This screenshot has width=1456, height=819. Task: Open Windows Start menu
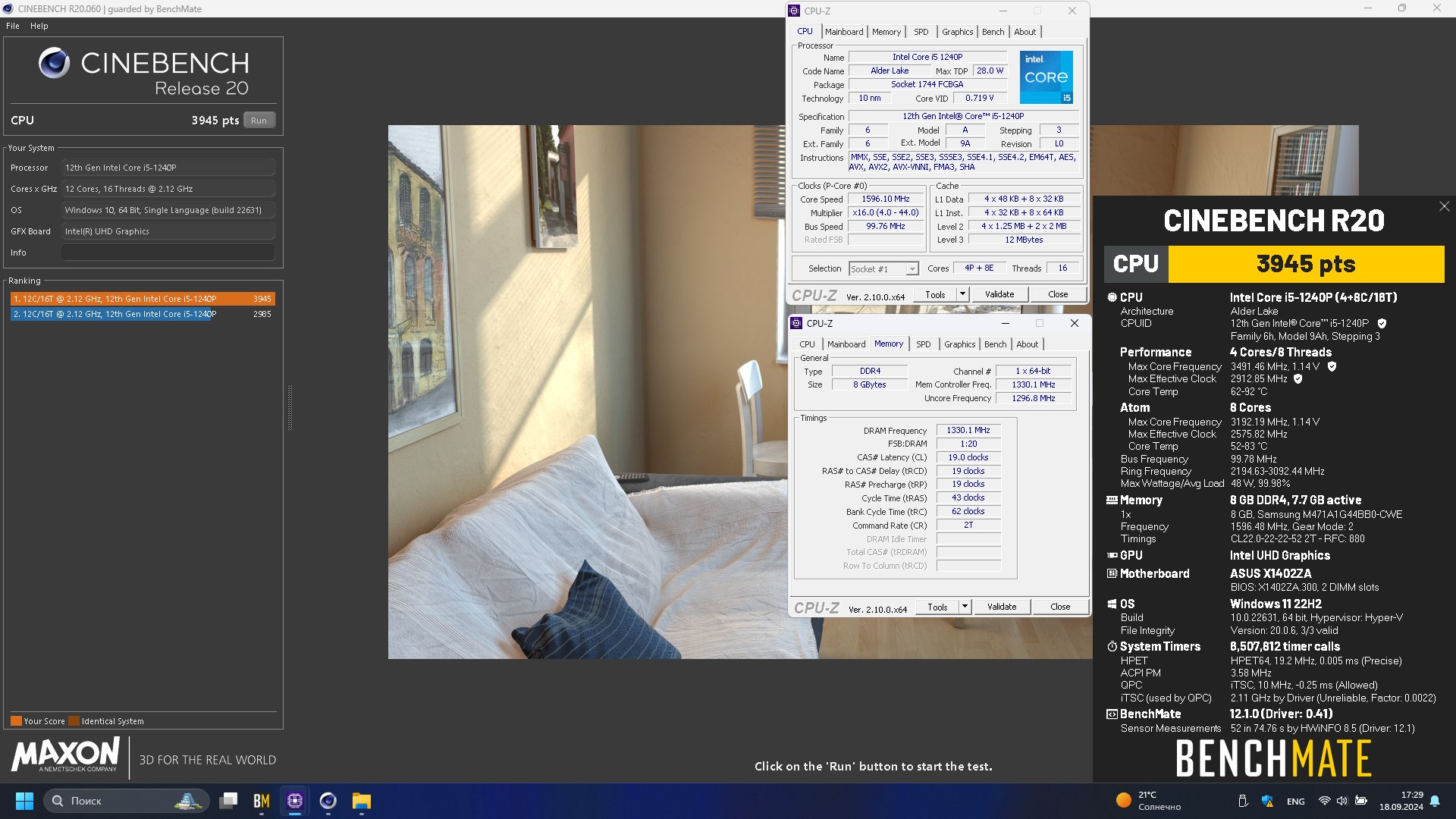coord(24,801)
